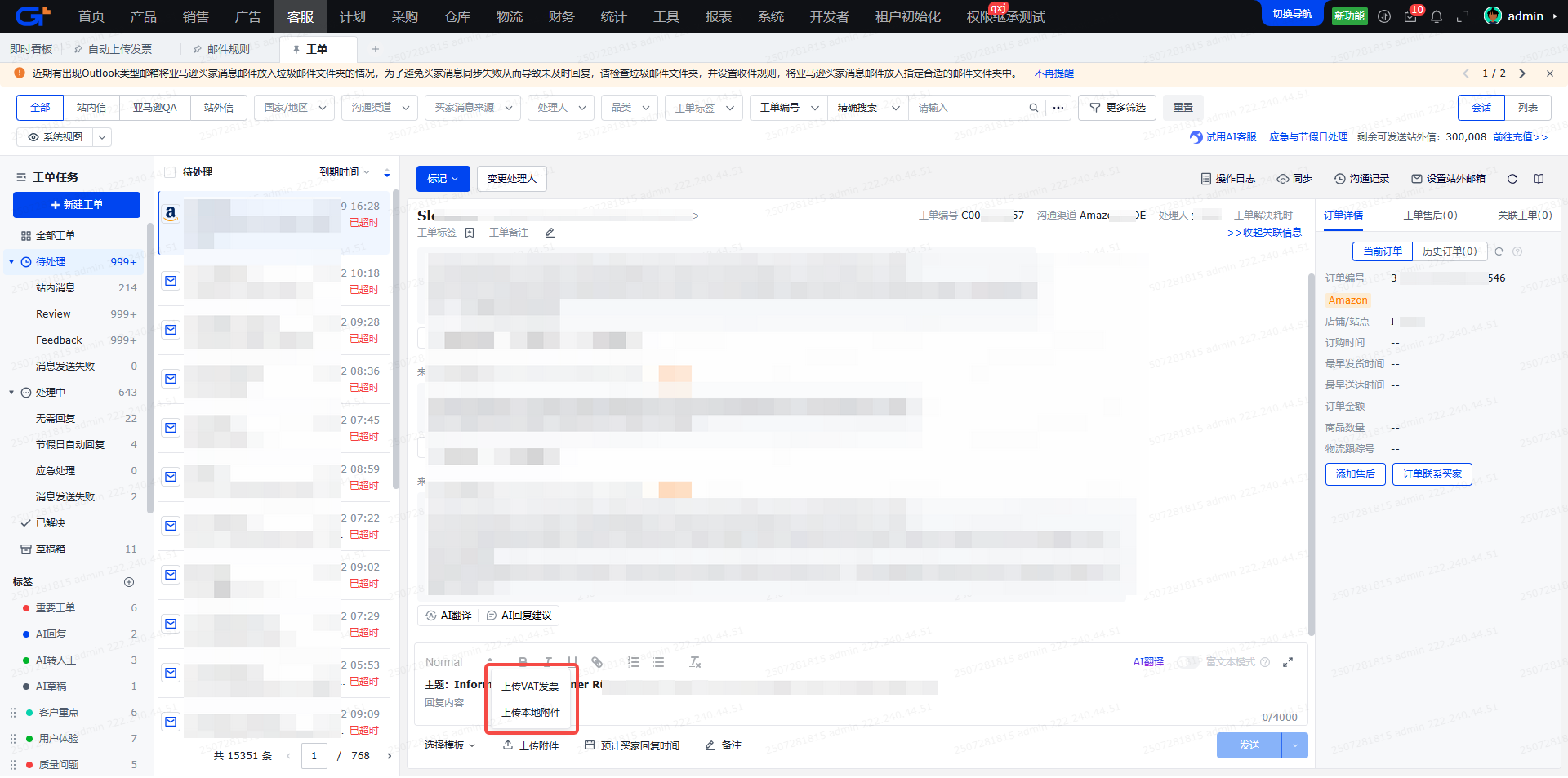The height and width of the screenshot is (778, 1568).
Task: Open the 处理人 filter dropdown
Action: click(561, 108)
